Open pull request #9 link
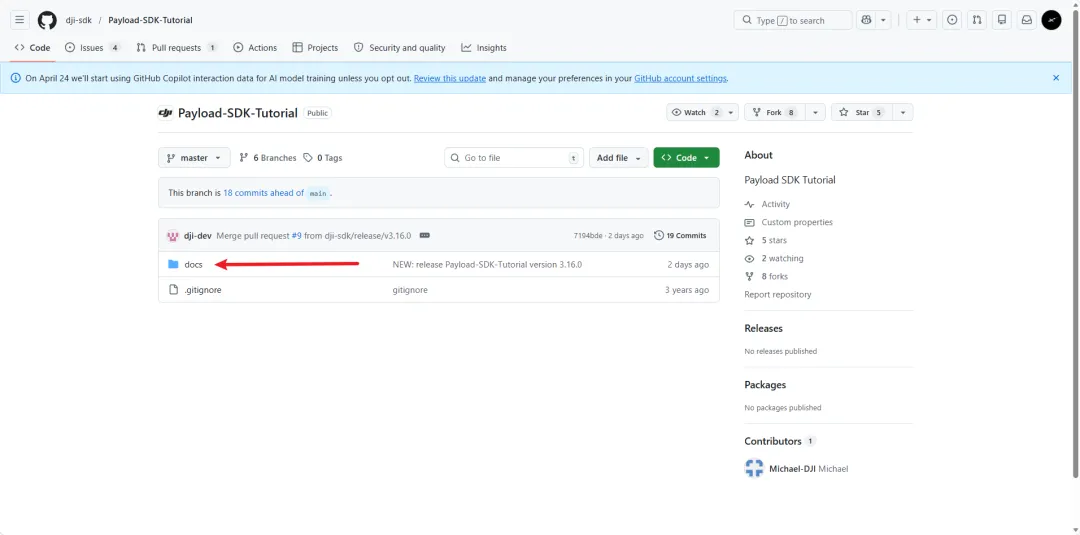 [296, 235]
